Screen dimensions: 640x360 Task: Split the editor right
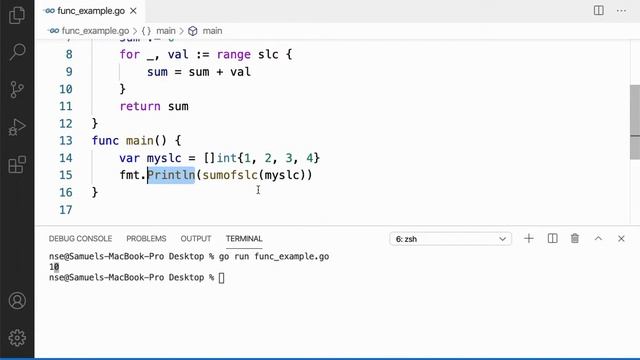tap(598, 10)
